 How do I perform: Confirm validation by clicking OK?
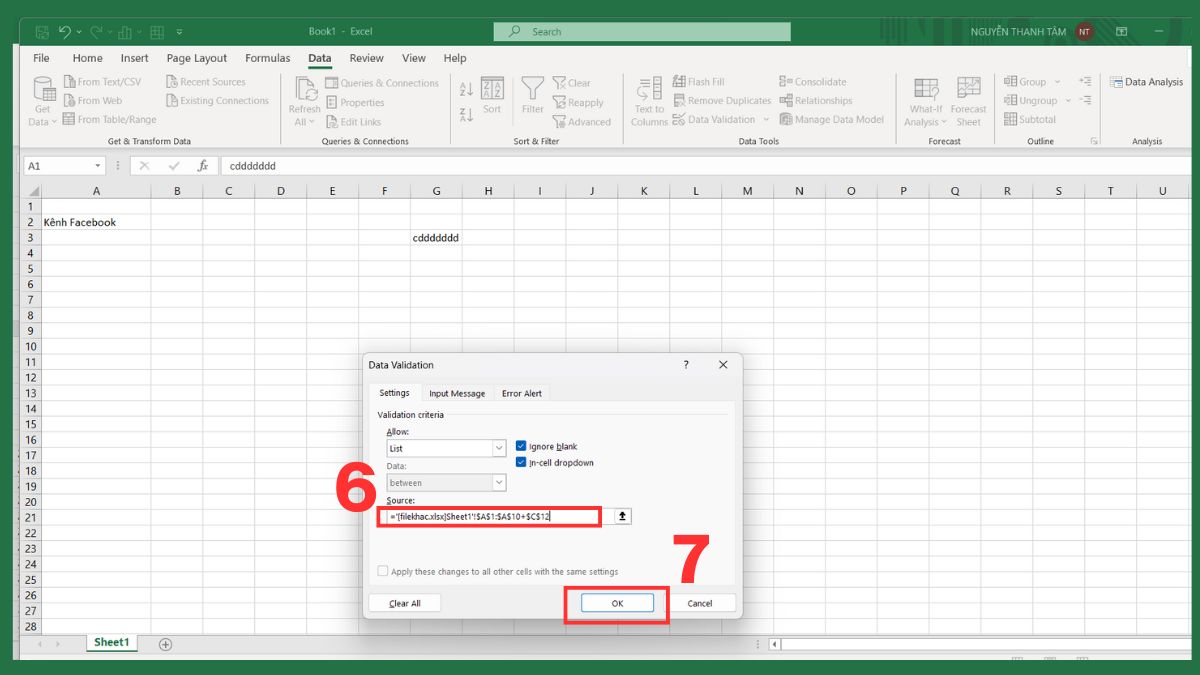616,603
